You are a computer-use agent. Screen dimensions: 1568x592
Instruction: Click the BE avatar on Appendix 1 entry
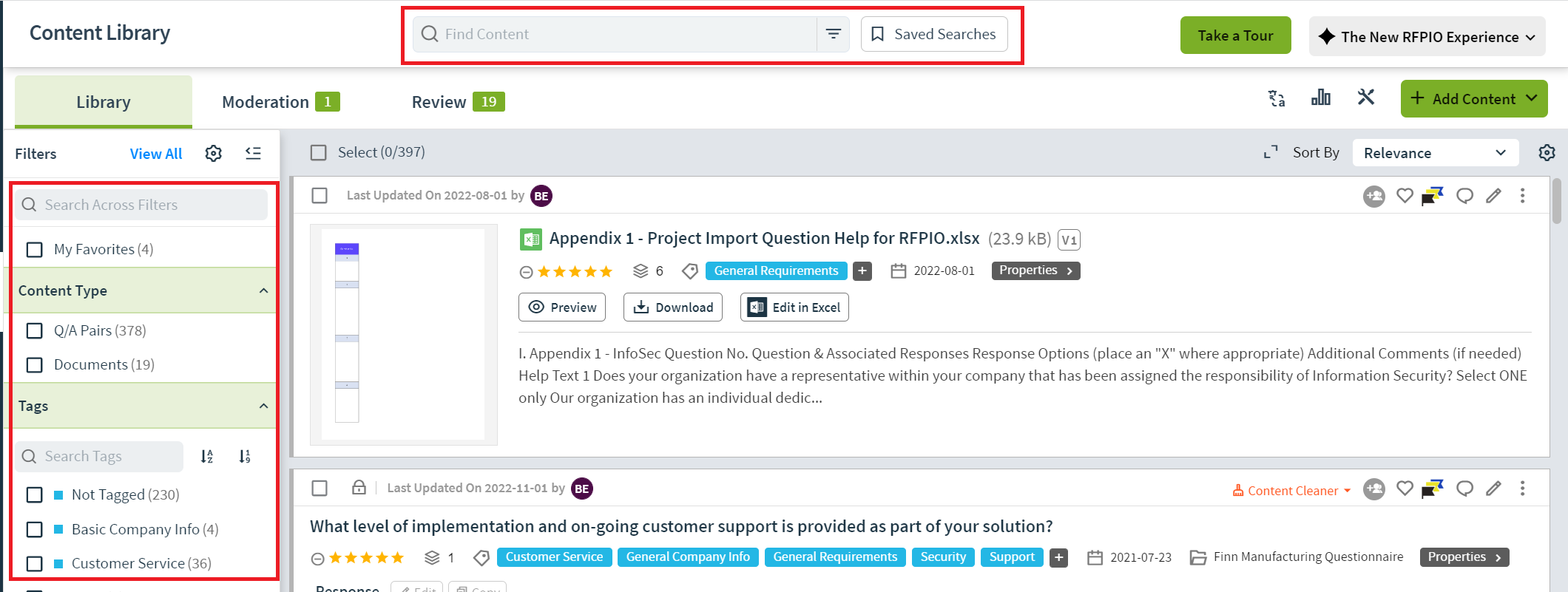tap(541, 196)
